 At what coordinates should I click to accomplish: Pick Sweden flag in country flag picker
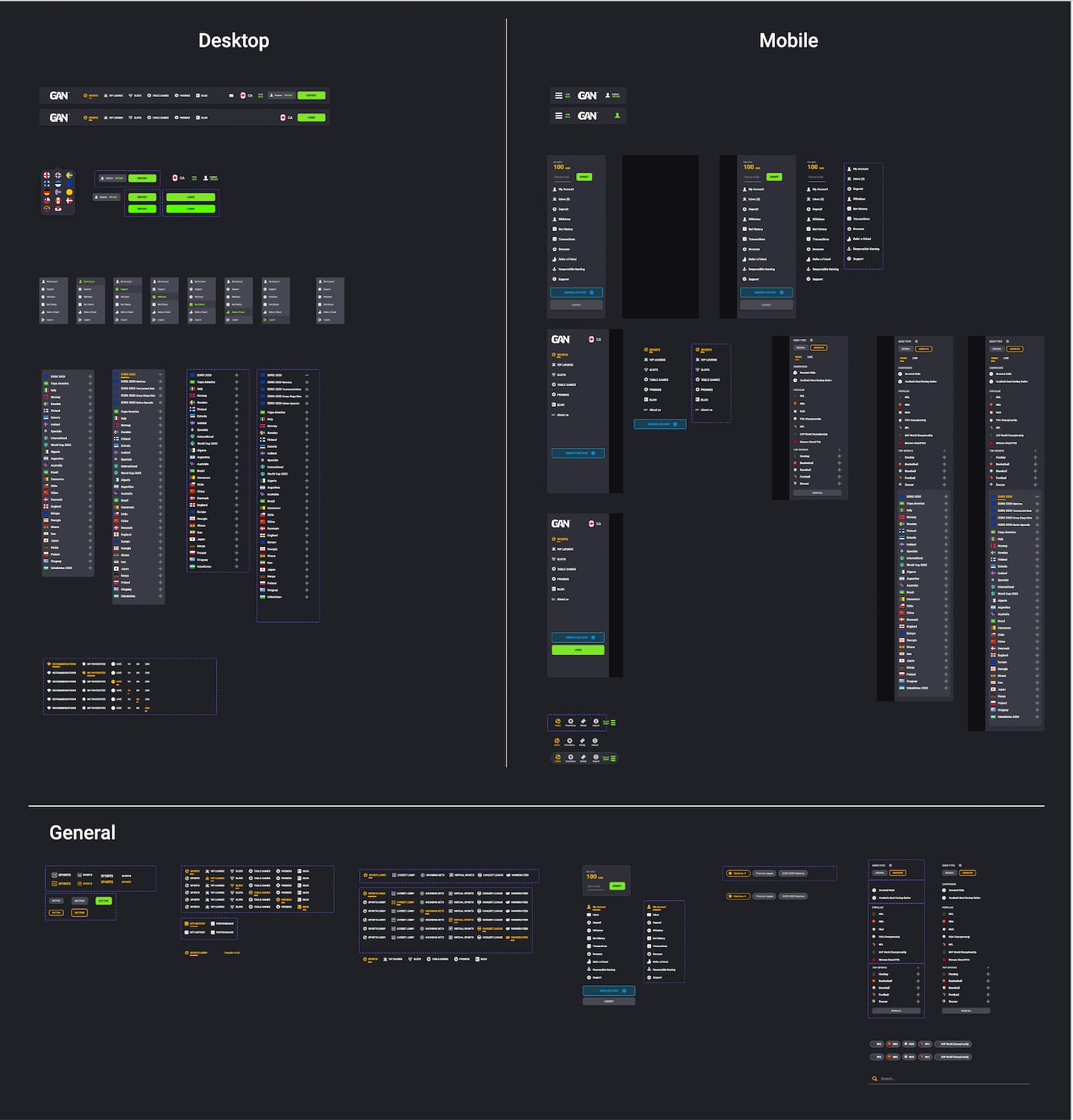click(69, 175)
